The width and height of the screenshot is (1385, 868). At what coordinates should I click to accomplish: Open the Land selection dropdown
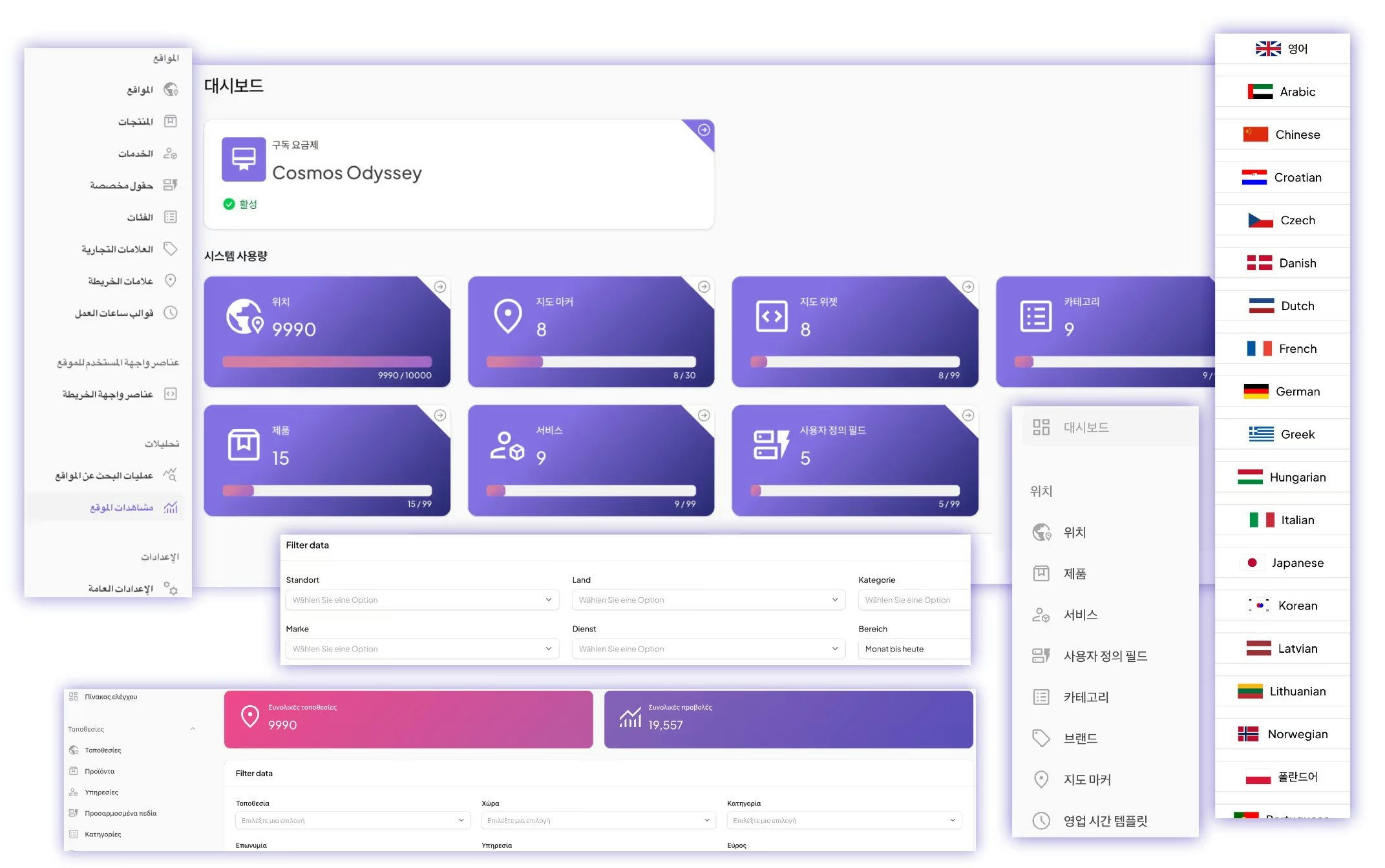click(x=708, y=600)
